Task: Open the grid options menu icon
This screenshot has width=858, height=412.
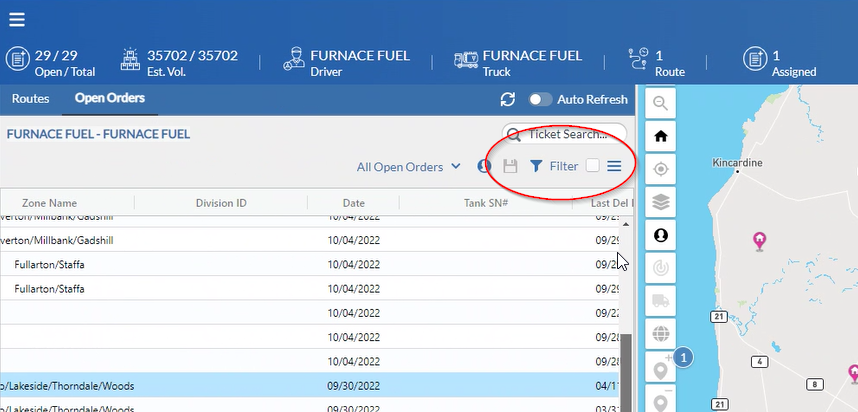Action: coord(614,166)
